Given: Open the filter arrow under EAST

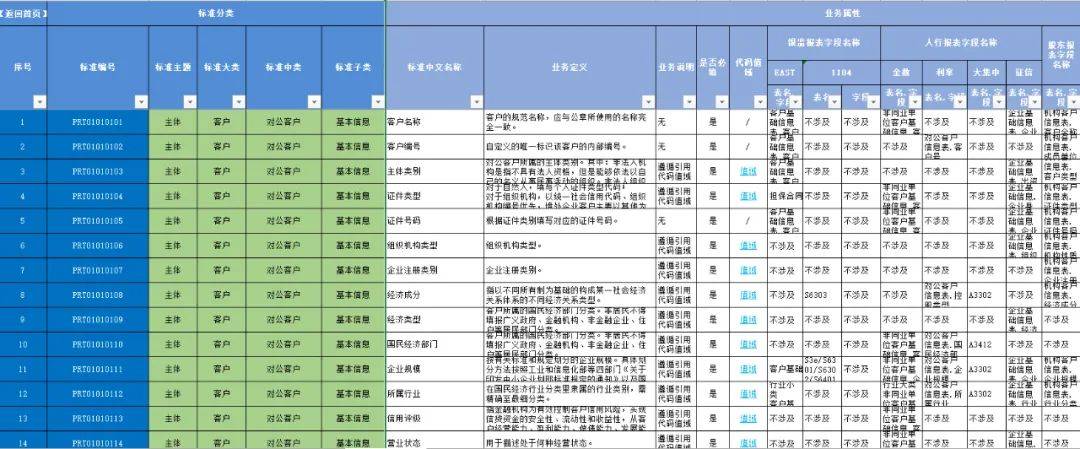Looking at the screenshot, I should click(x=796, y=102).
